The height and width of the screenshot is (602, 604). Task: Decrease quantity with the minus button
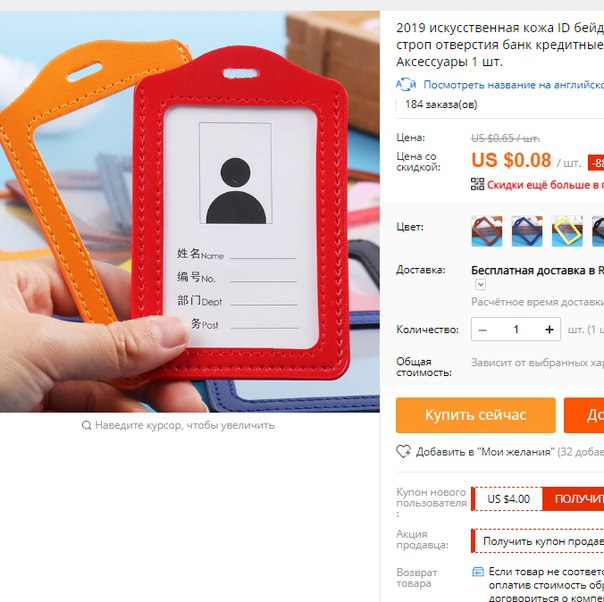(x=482, y=330)
